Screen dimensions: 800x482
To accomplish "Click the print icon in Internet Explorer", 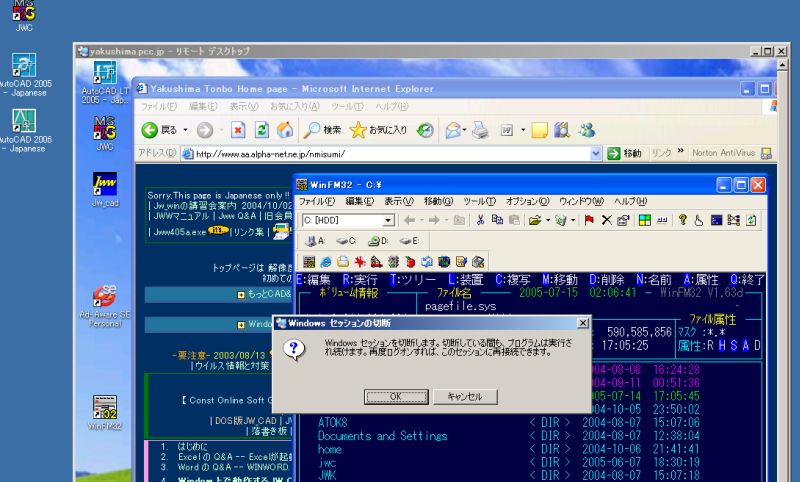I will tap(480, 130).
